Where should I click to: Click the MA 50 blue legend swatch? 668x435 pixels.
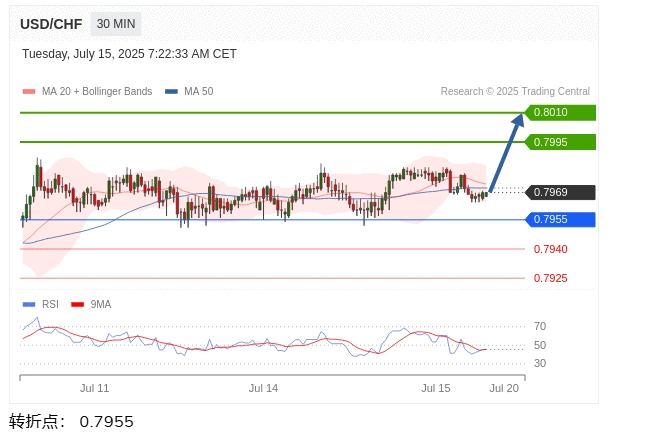point(171,91)
